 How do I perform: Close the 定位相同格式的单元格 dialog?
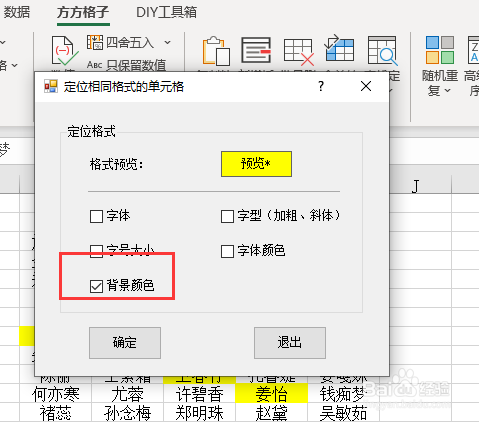coord(366,86)
